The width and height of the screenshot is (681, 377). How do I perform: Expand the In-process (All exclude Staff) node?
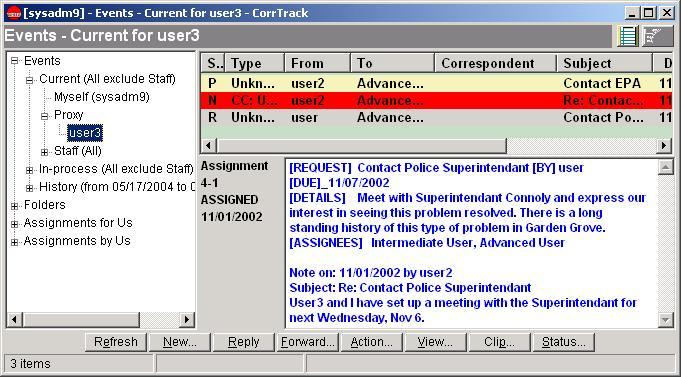[x=30, y=170]
